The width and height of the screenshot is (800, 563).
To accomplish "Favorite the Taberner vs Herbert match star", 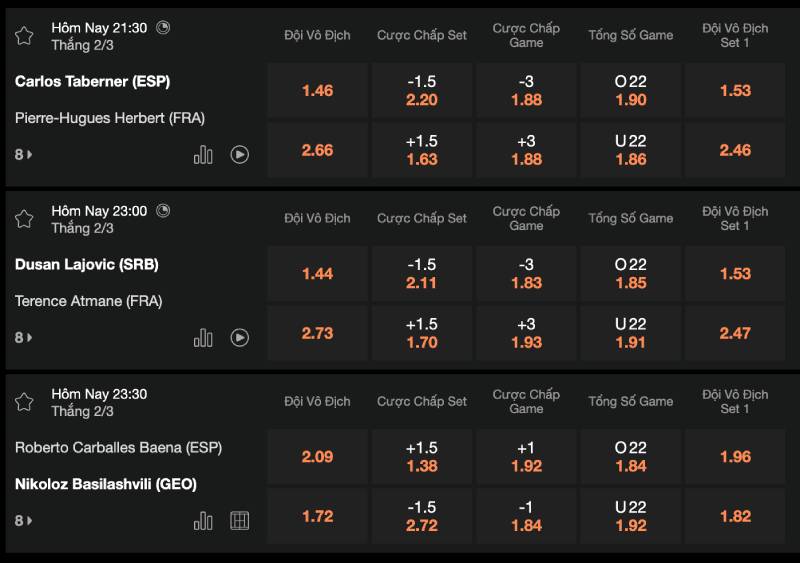I will tap(24, 36).
